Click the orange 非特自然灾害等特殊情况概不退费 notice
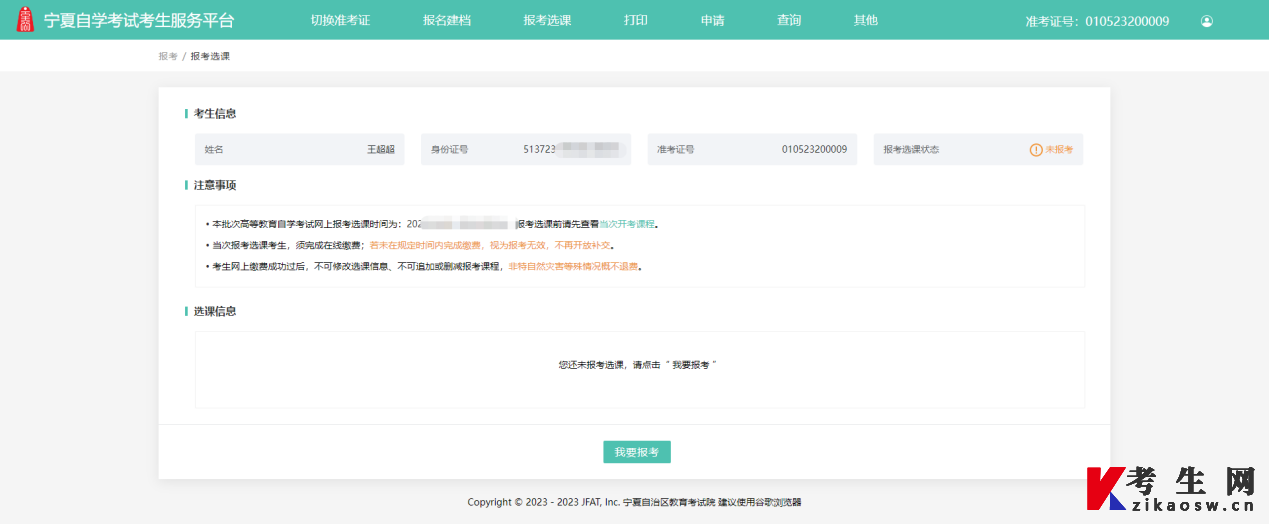The width and height of the screenshot is (1269, 524). tap(573, 267)
